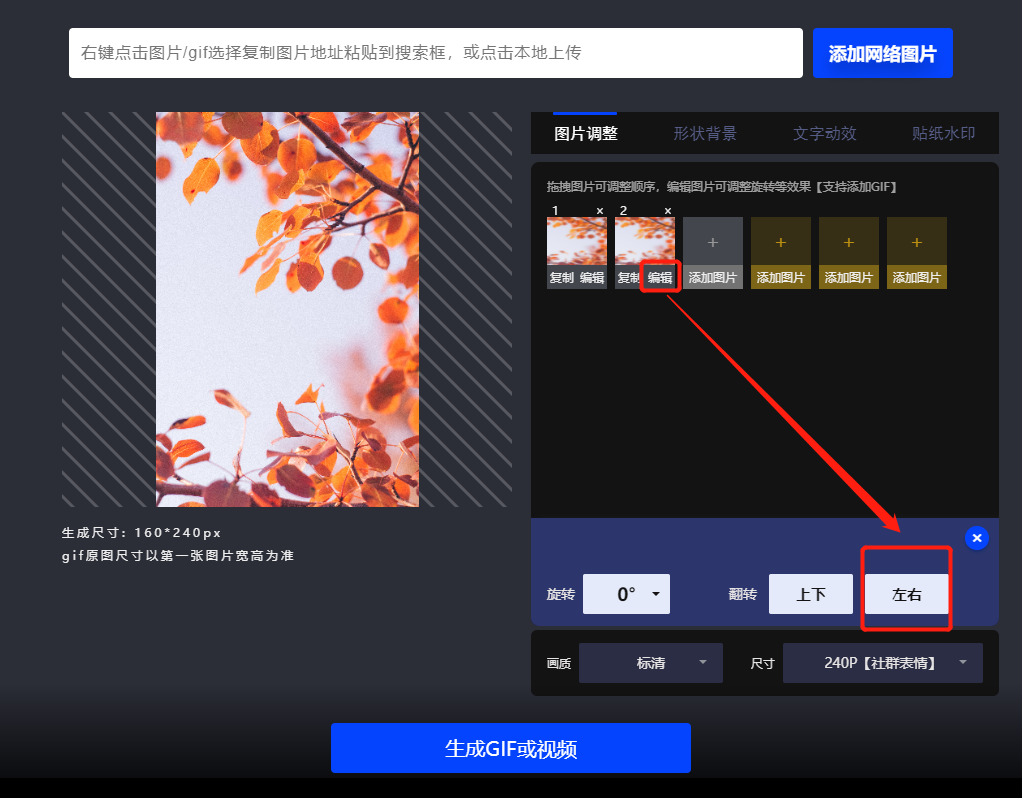Close the edit popup via blue X icon

(977, 538)
